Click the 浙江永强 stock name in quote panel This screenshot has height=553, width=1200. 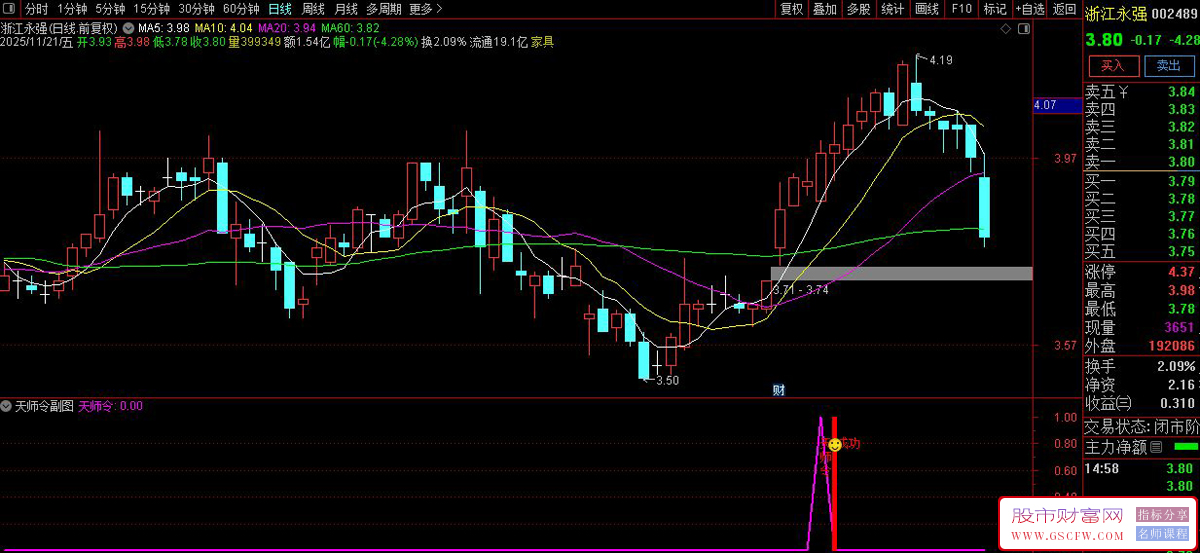pyautogui.click(x=1114, y=13)
